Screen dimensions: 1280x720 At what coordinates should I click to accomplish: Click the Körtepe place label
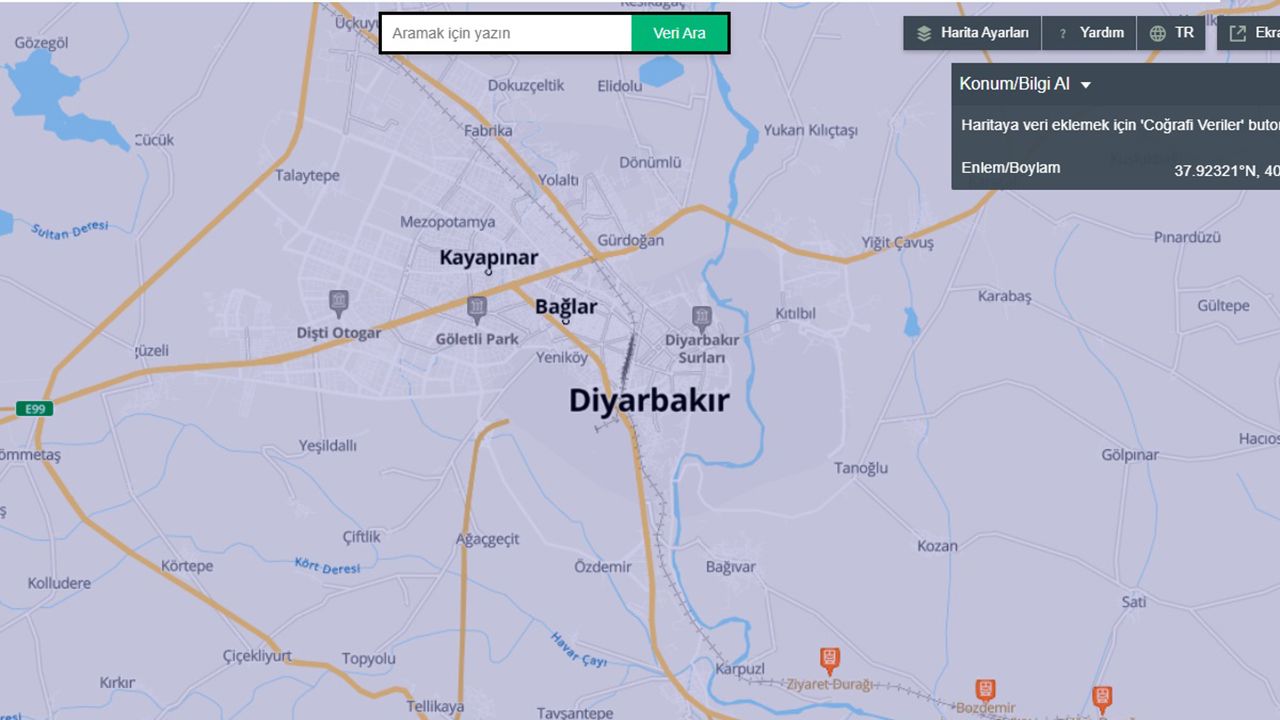pyautogui.click(x=187, y=566)
